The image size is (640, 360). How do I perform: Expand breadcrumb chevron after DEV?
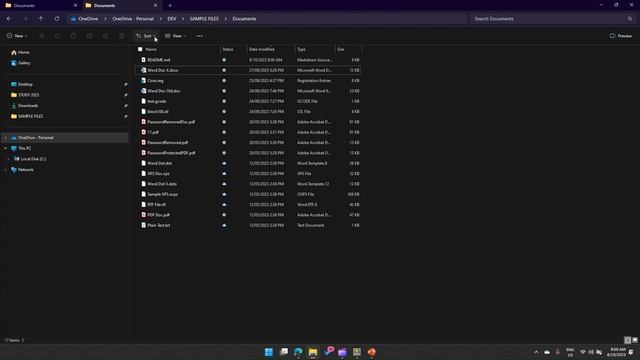tap(183, 19)
